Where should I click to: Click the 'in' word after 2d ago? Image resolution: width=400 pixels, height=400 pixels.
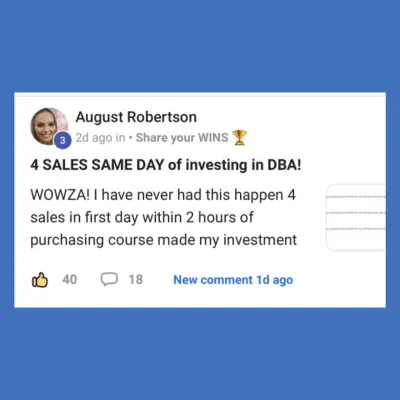coord(120,138)
